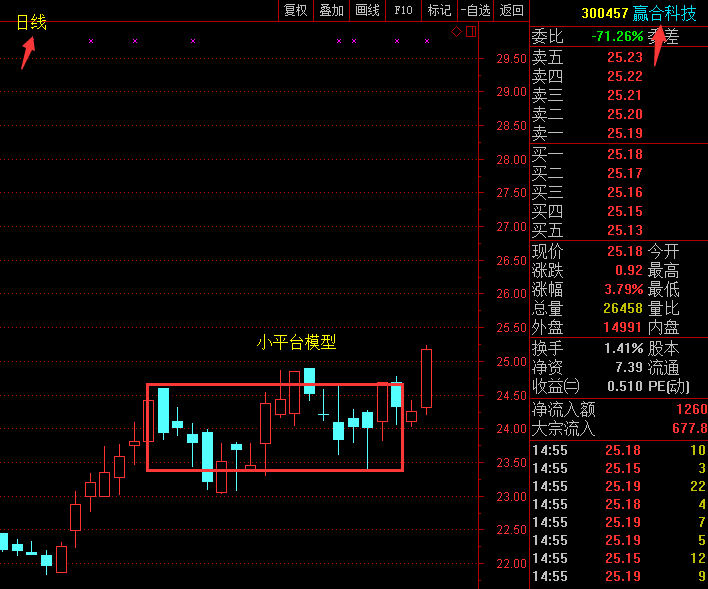Click the 换手 value 1.41%

click(624, 348)
